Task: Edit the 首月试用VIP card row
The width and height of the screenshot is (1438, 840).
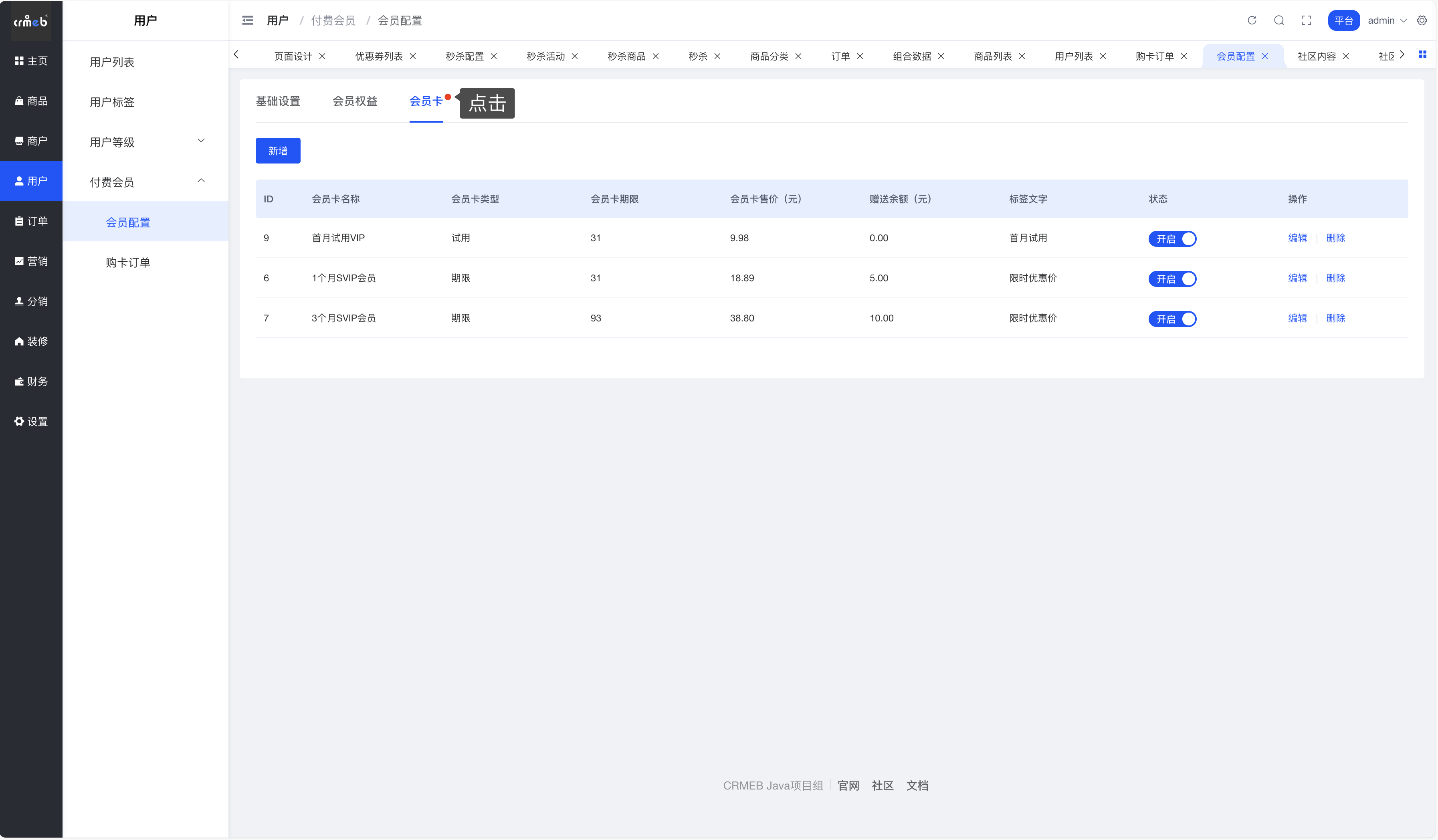Action: tap(1297, 238)
